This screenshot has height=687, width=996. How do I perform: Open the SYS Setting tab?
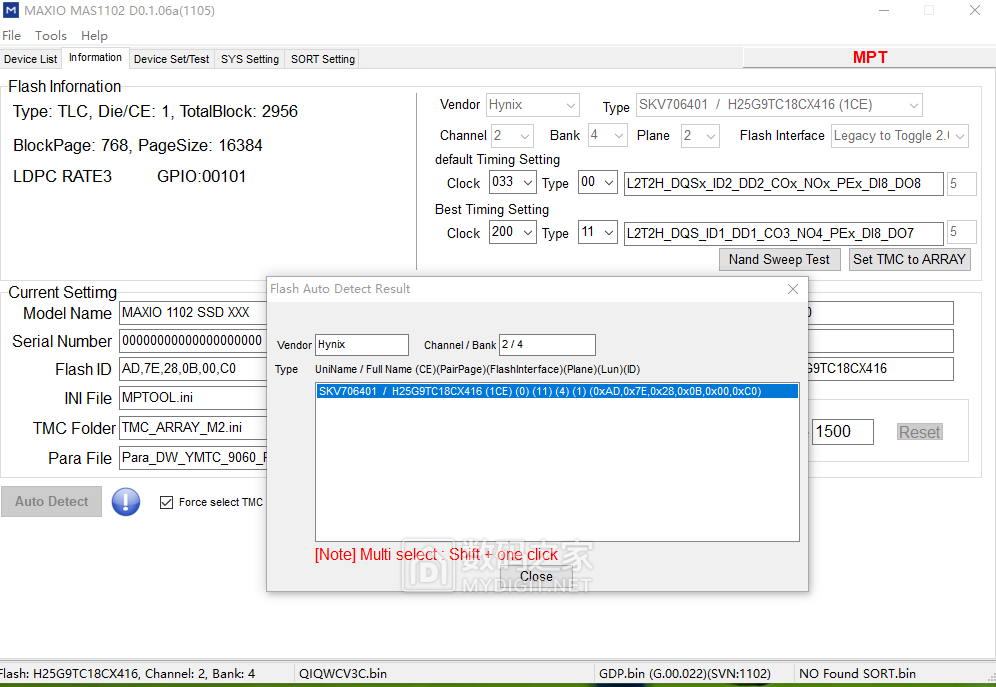coord(250,59)
